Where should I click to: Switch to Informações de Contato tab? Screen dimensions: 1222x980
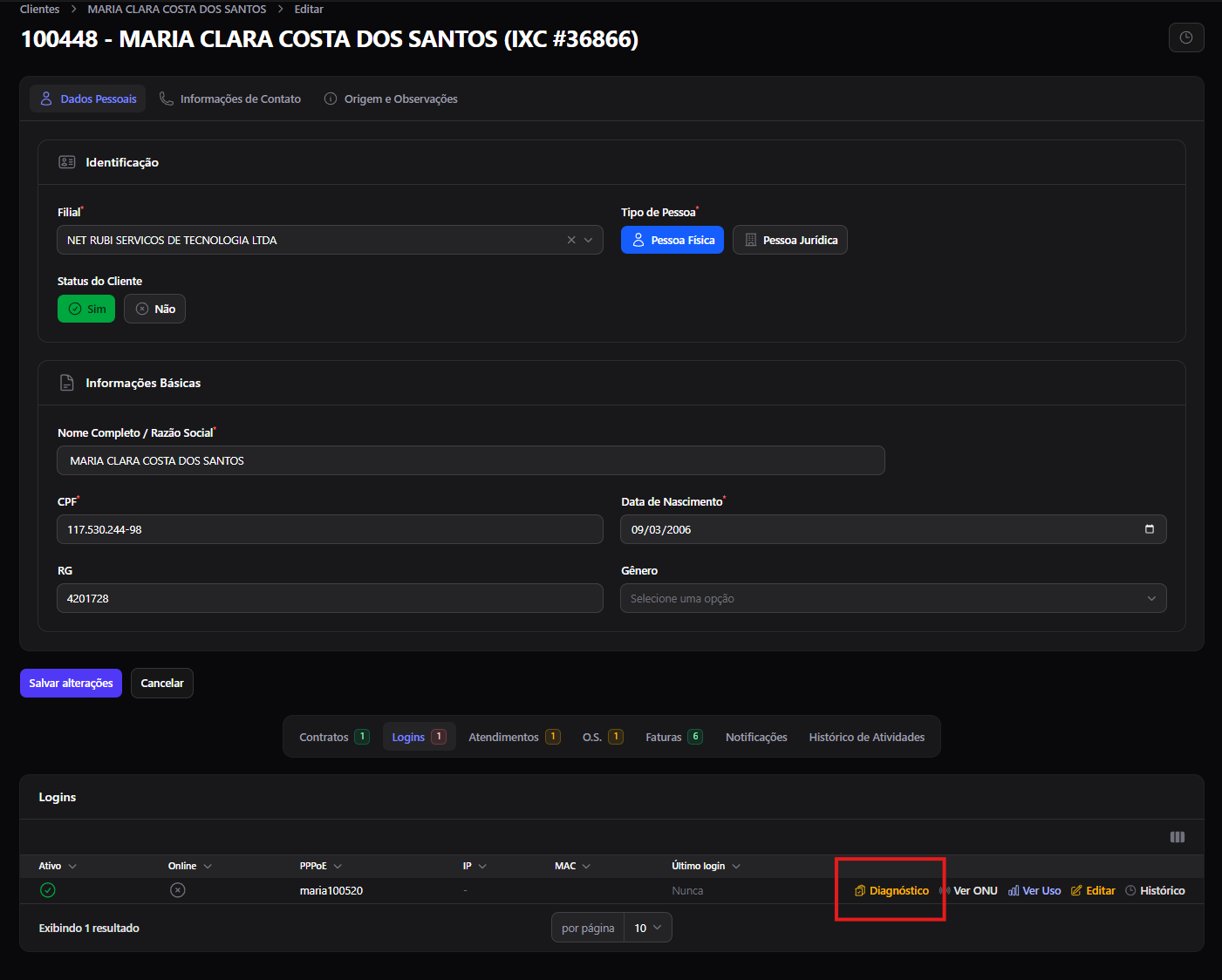229,99
